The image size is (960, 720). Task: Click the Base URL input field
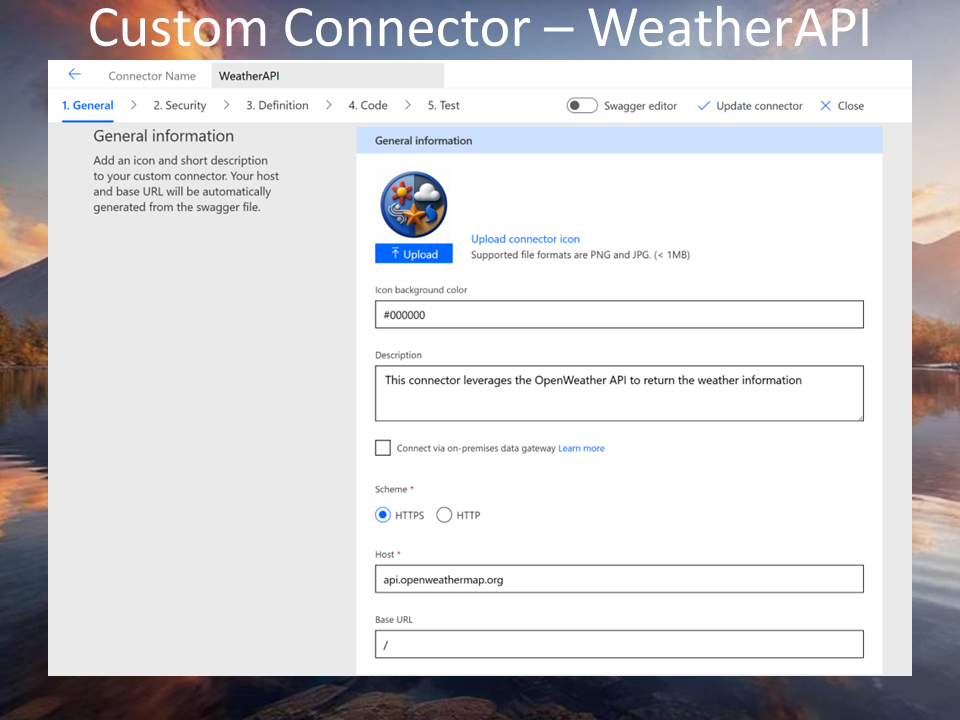point(619,644)
